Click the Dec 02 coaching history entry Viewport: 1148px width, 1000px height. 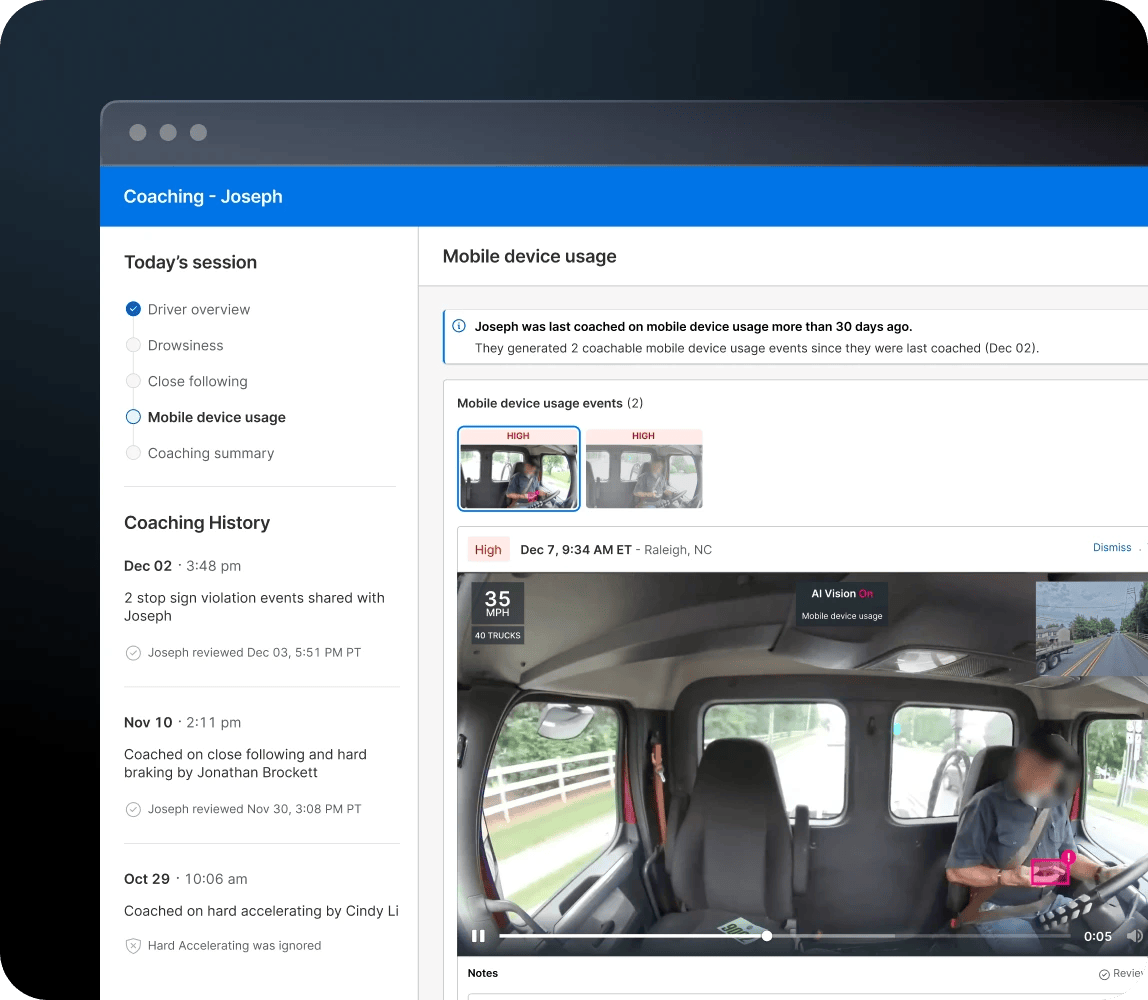pos(261,608)
